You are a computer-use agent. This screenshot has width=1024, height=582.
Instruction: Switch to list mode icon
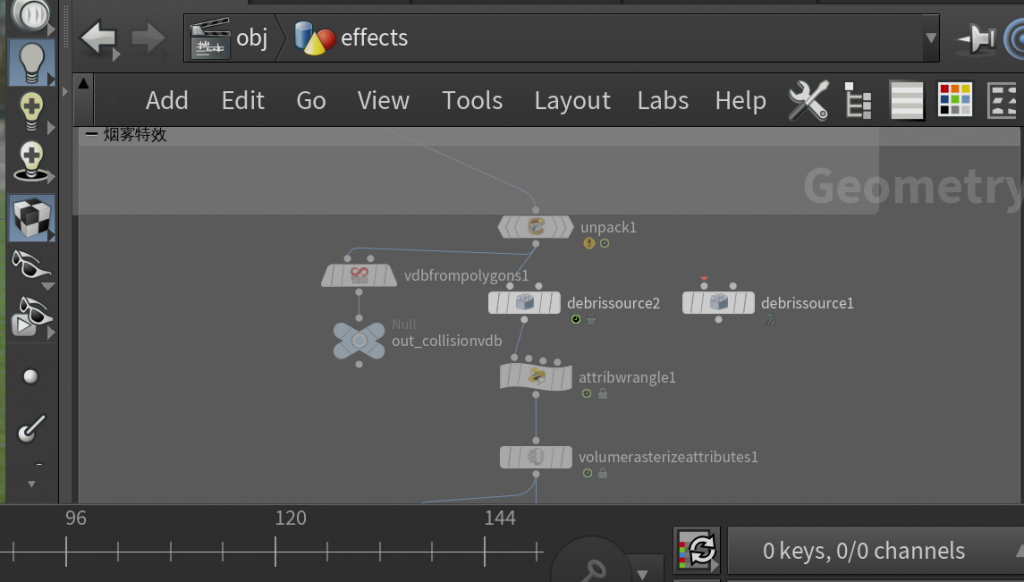pyautogui.click(x=906, y=101)
